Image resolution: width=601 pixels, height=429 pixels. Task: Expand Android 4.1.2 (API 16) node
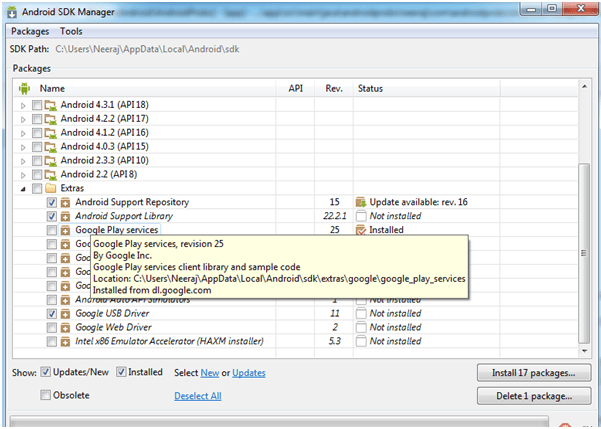point(23,133)
